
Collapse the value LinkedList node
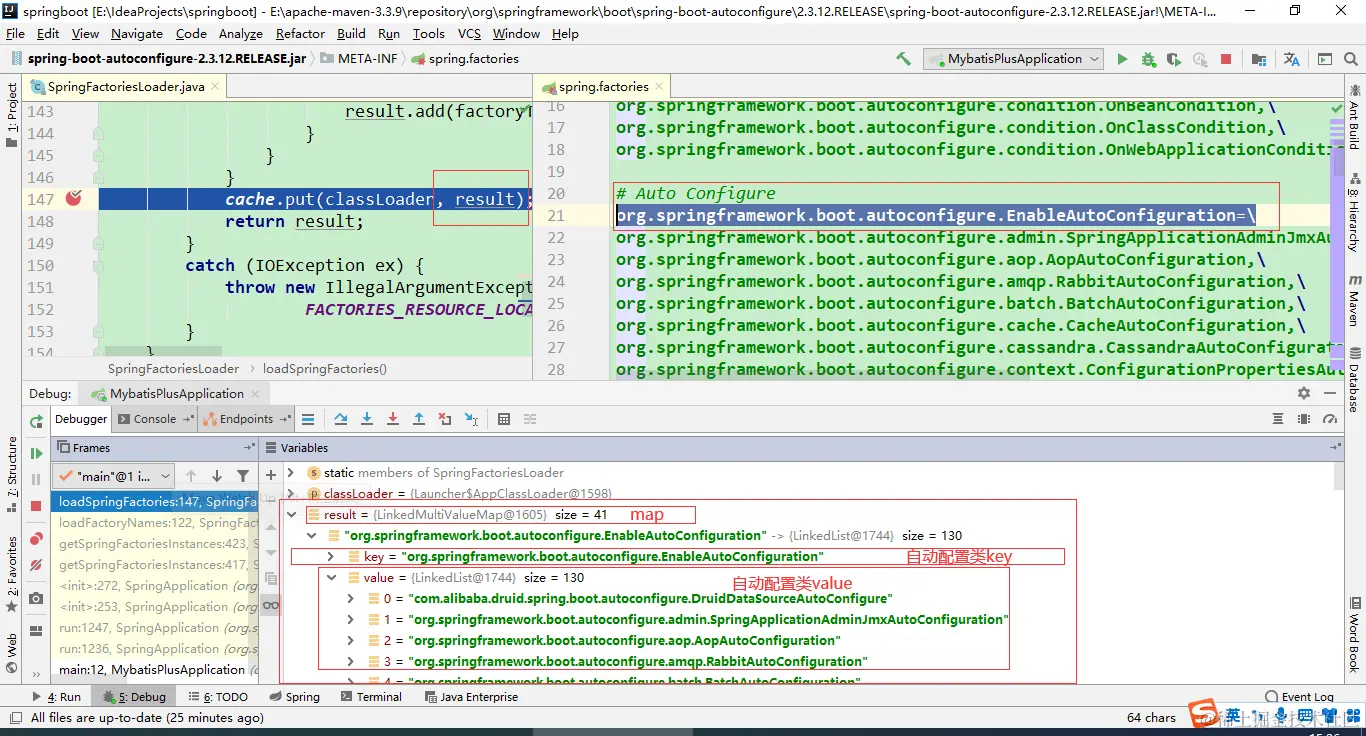(331, 578)
